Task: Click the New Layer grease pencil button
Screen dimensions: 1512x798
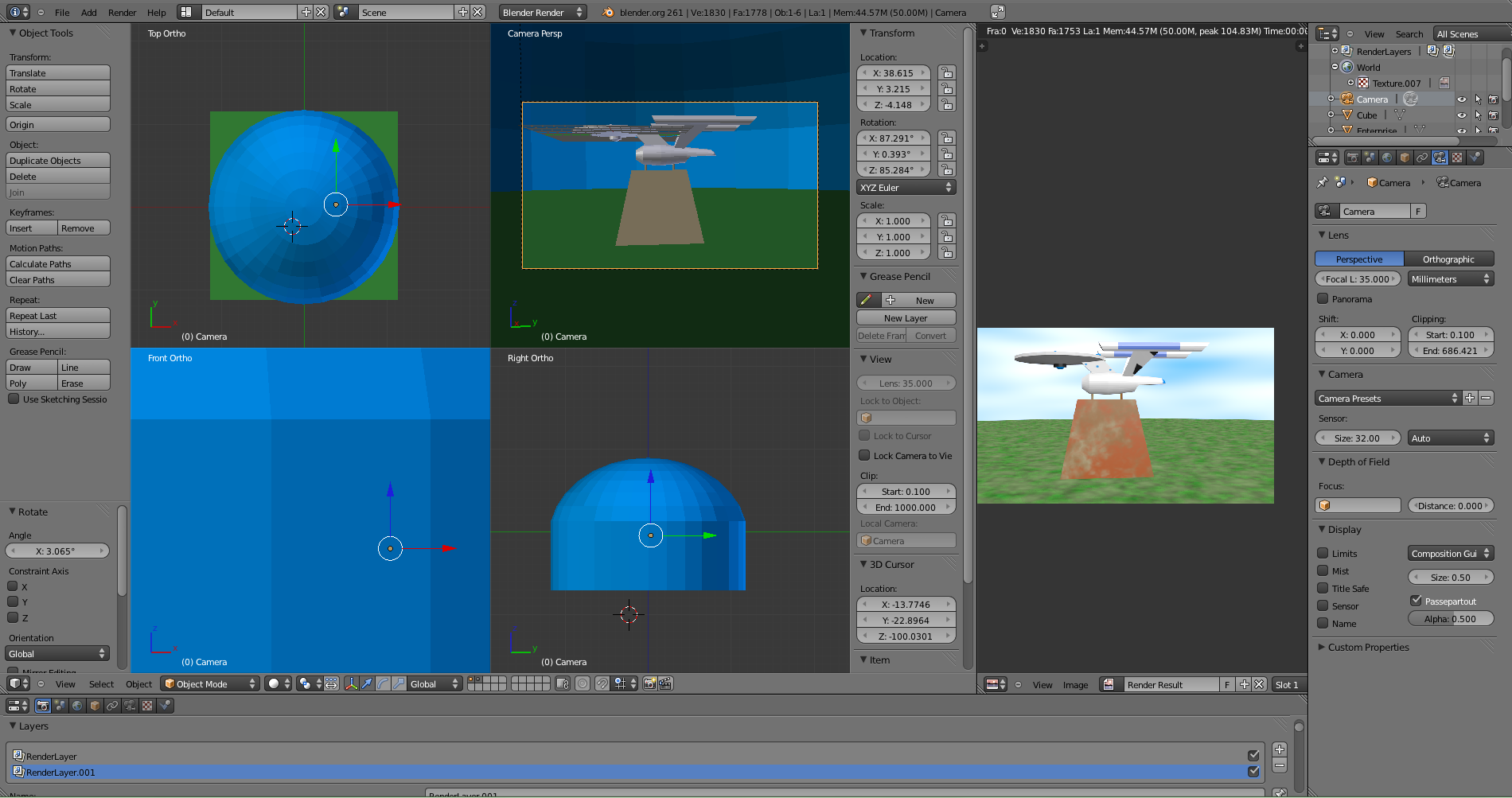Action: pos(906,317)
